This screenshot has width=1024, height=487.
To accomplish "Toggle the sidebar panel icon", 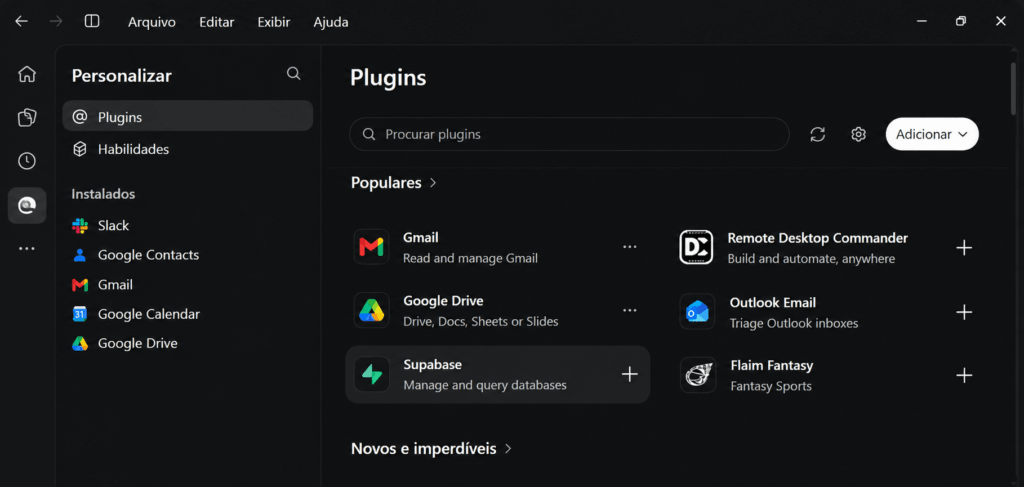I will click(x=92, y=22).
